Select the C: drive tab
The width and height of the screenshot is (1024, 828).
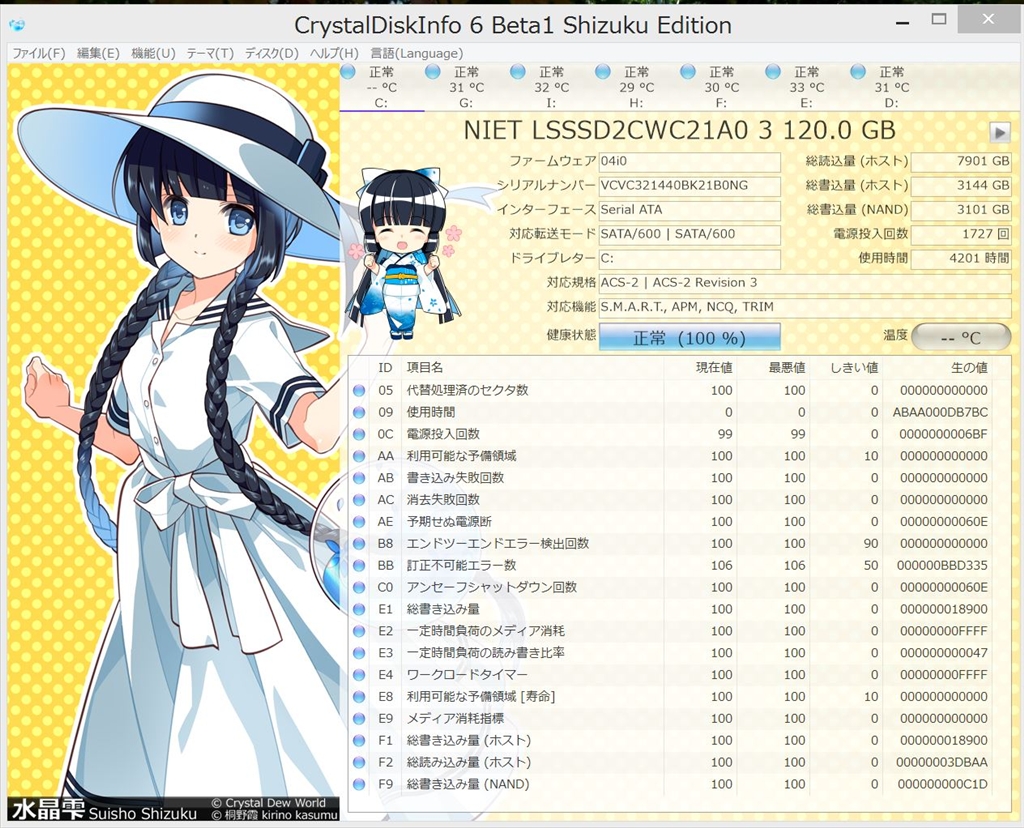[381, 87]
